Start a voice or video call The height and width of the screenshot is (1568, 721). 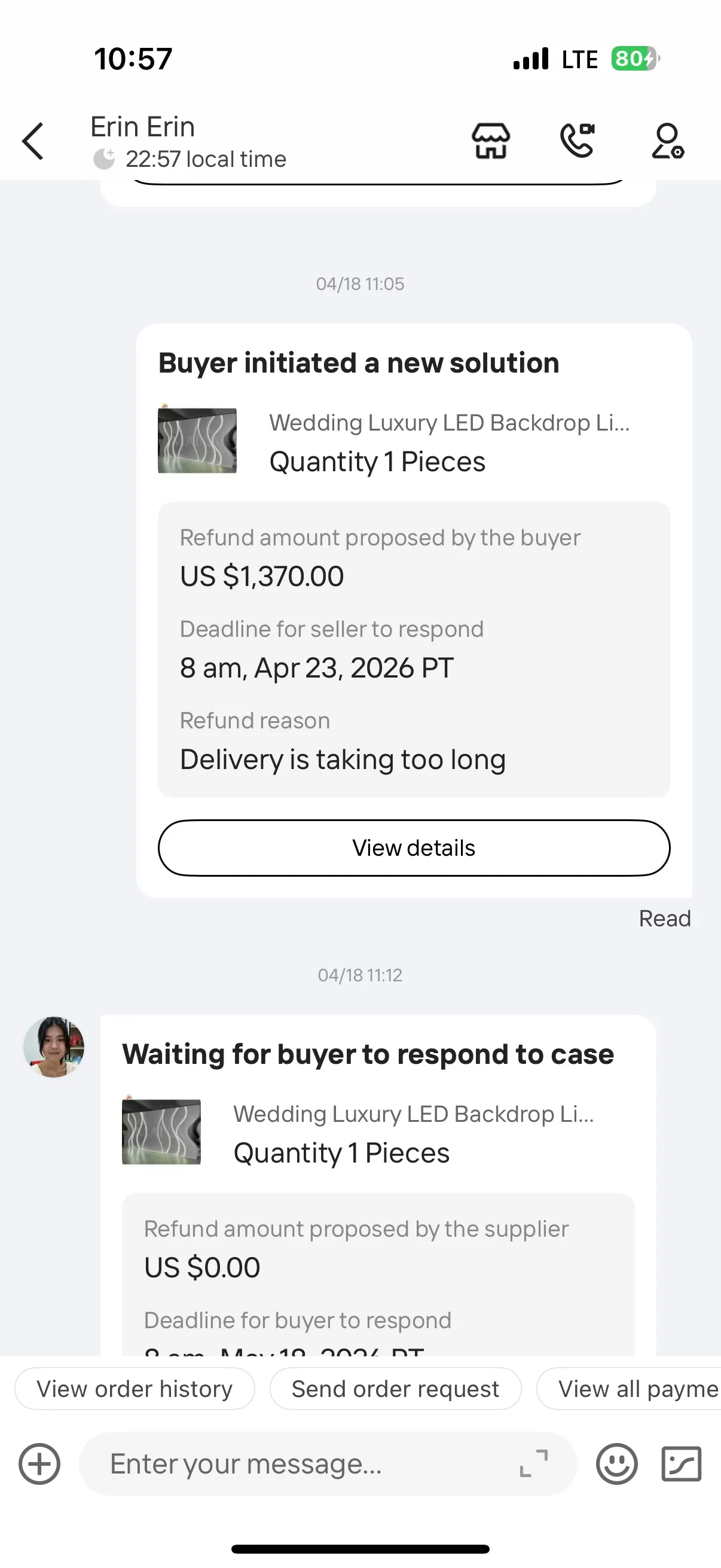point(578,141)
